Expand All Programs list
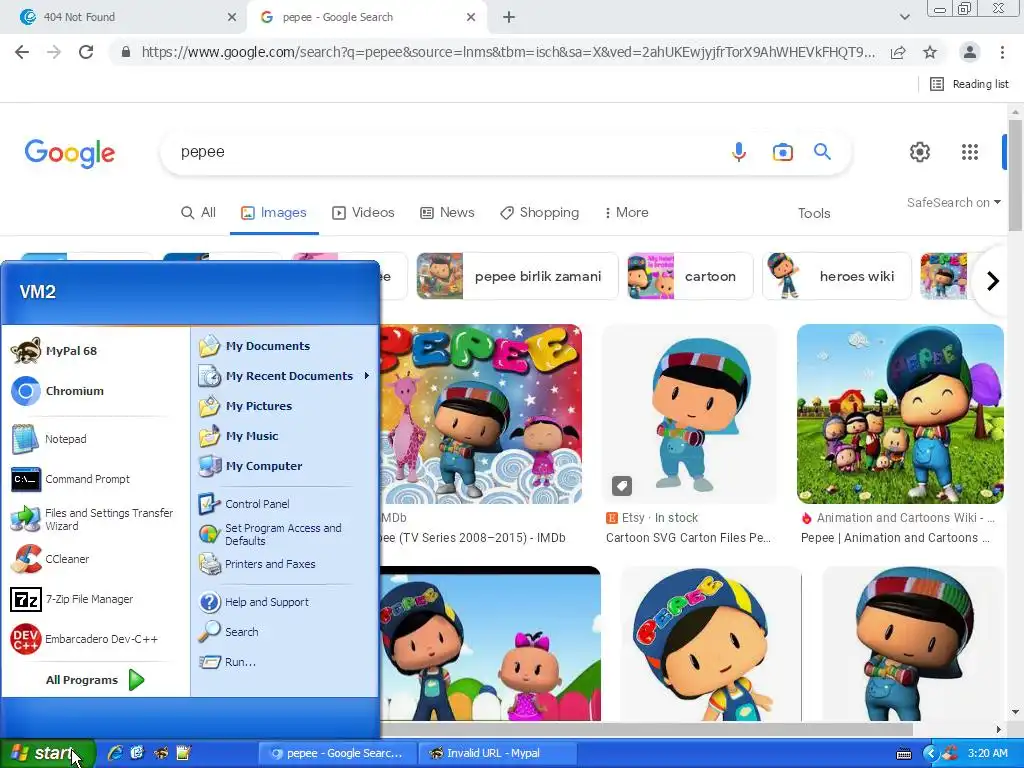Screen dimensions: 1024x768 [95, 680]
